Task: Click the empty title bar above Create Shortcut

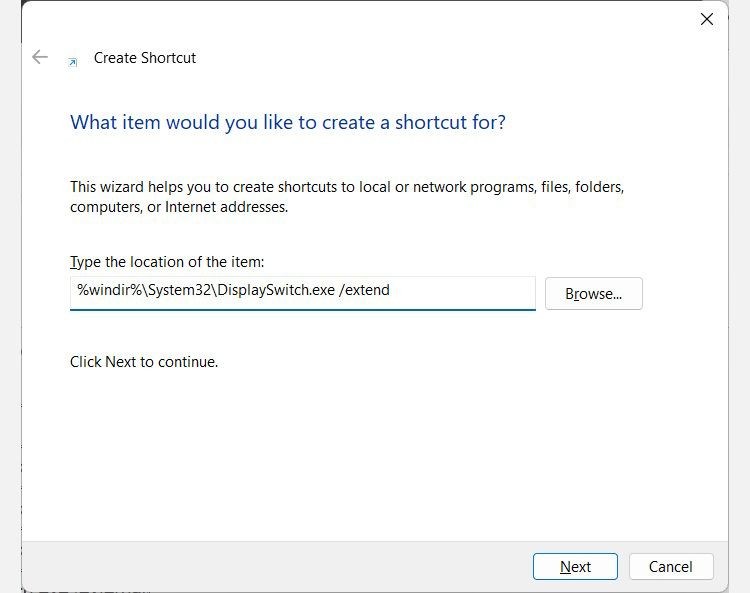Action: 359,19
